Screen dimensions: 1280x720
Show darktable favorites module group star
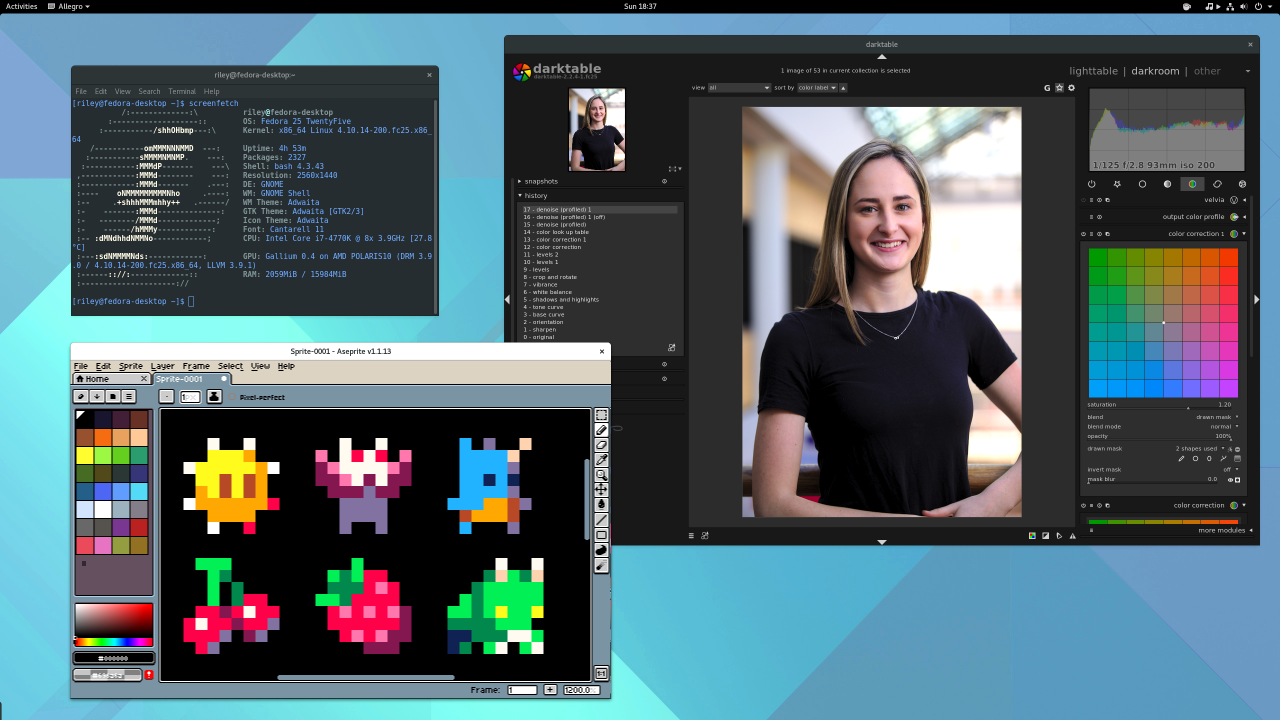1117,184
